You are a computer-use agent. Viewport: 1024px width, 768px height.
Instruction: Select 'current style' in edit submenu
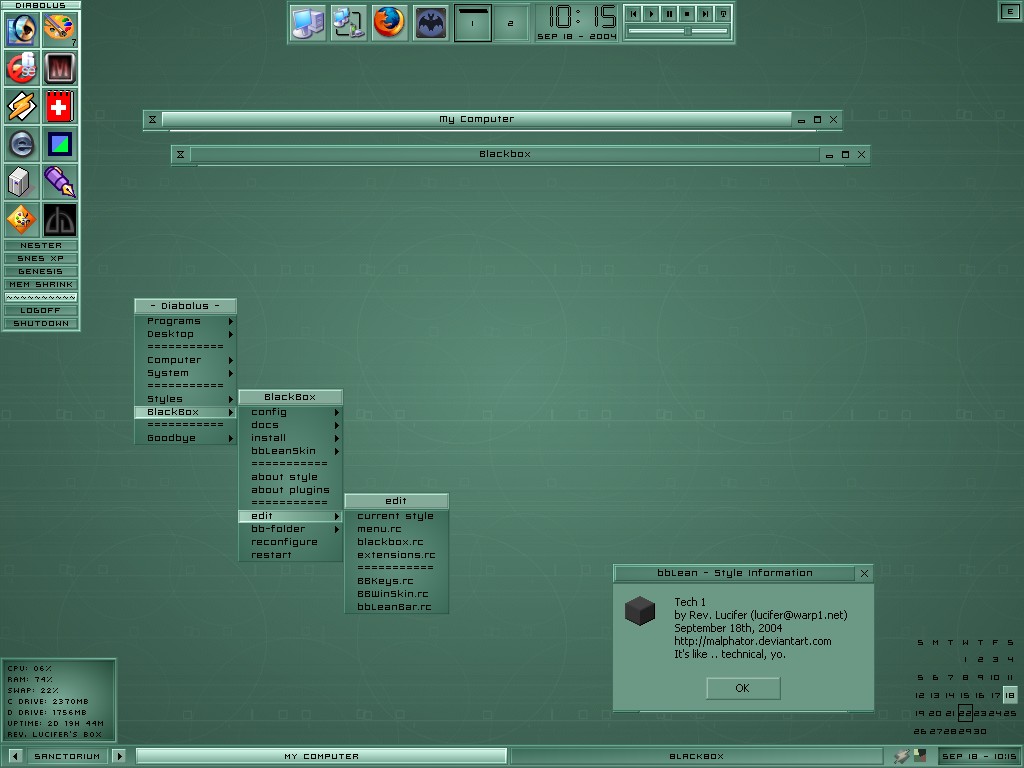396,516
